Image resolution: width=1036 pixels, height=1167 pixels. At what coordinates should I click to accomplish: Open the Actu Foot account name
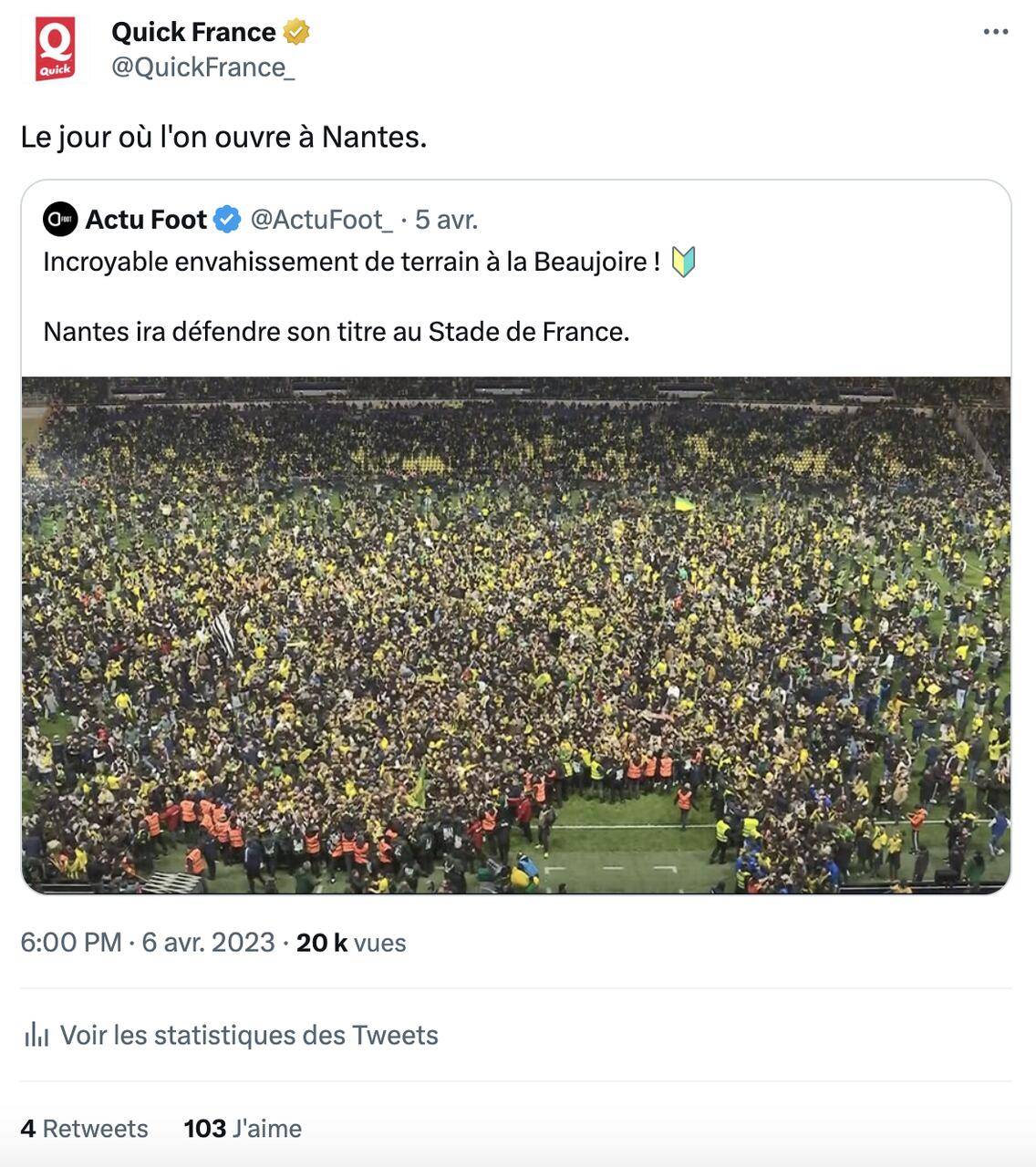(146, 220)
